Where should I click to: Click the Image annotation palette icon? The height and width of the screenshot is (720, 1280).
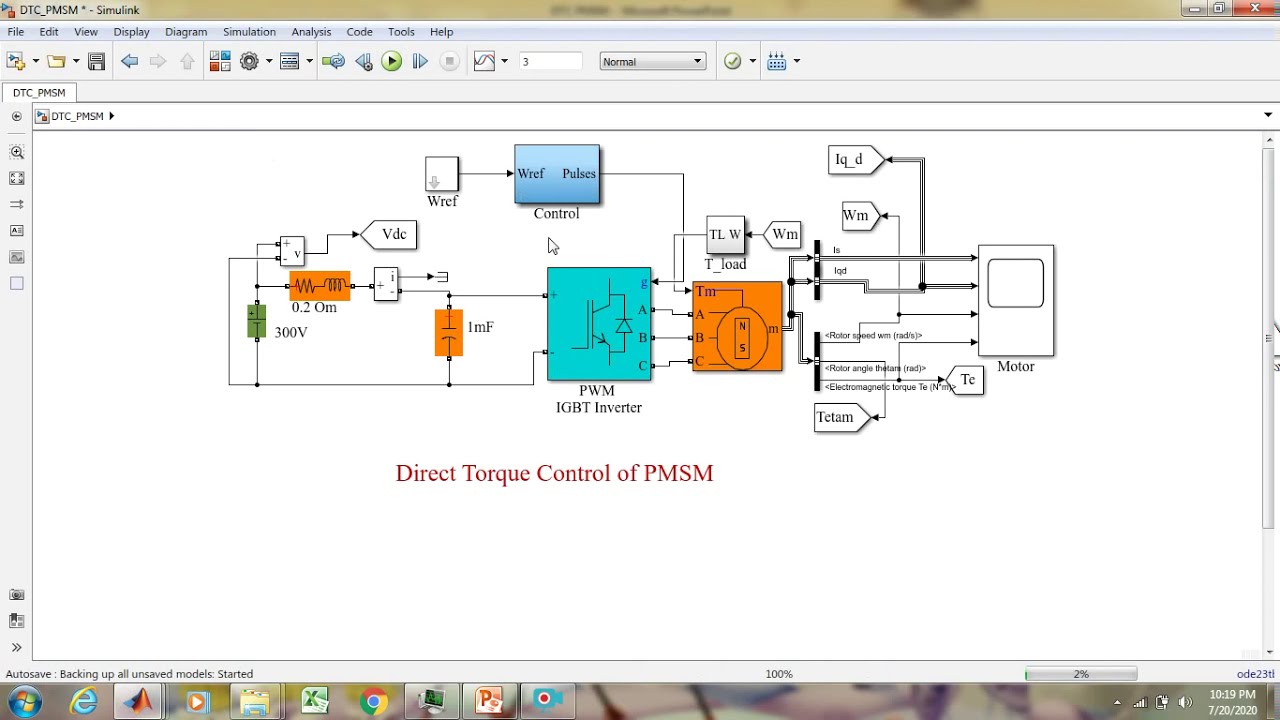click(17, 257)
